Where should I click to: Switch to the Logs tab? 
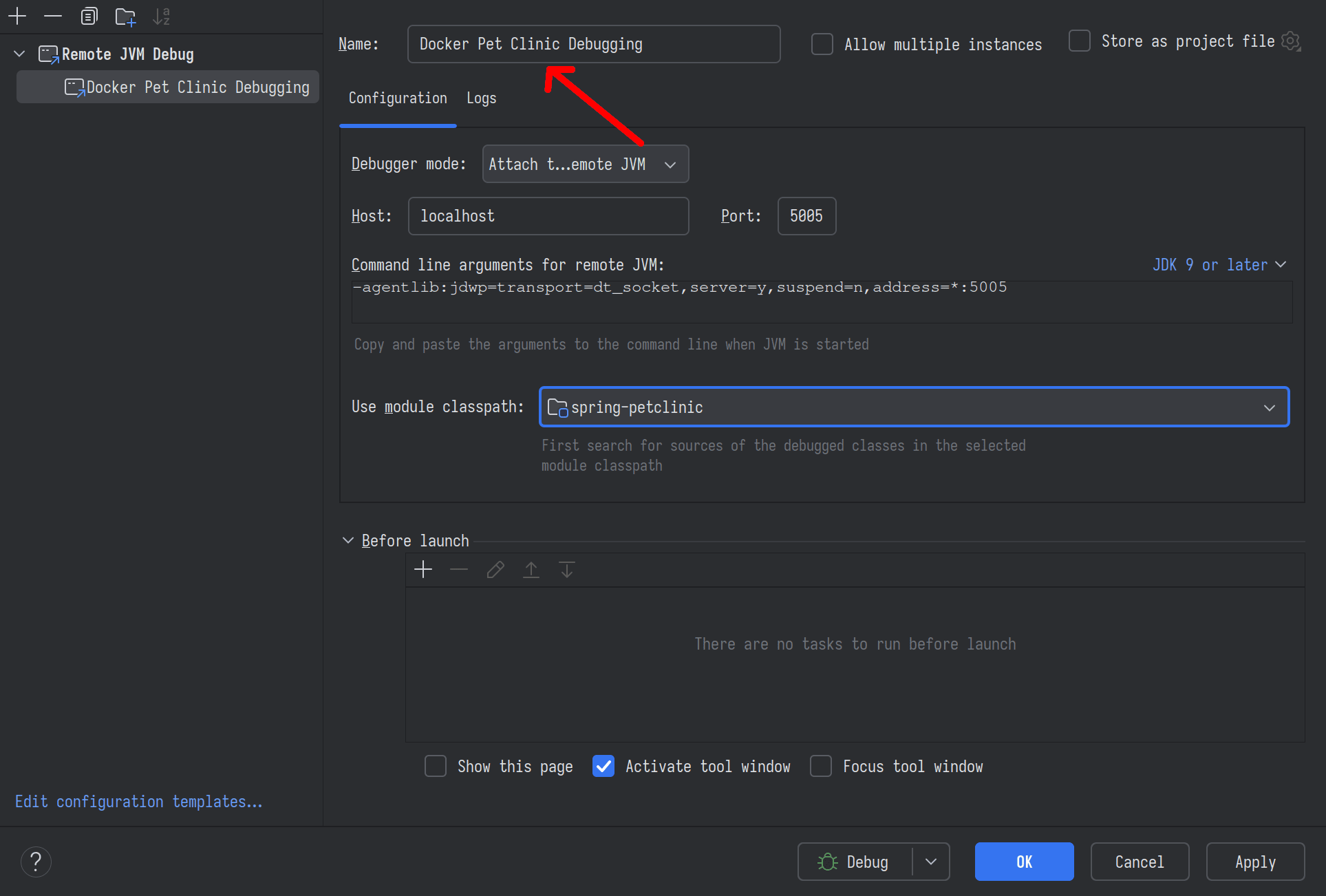tap(481, 98)
